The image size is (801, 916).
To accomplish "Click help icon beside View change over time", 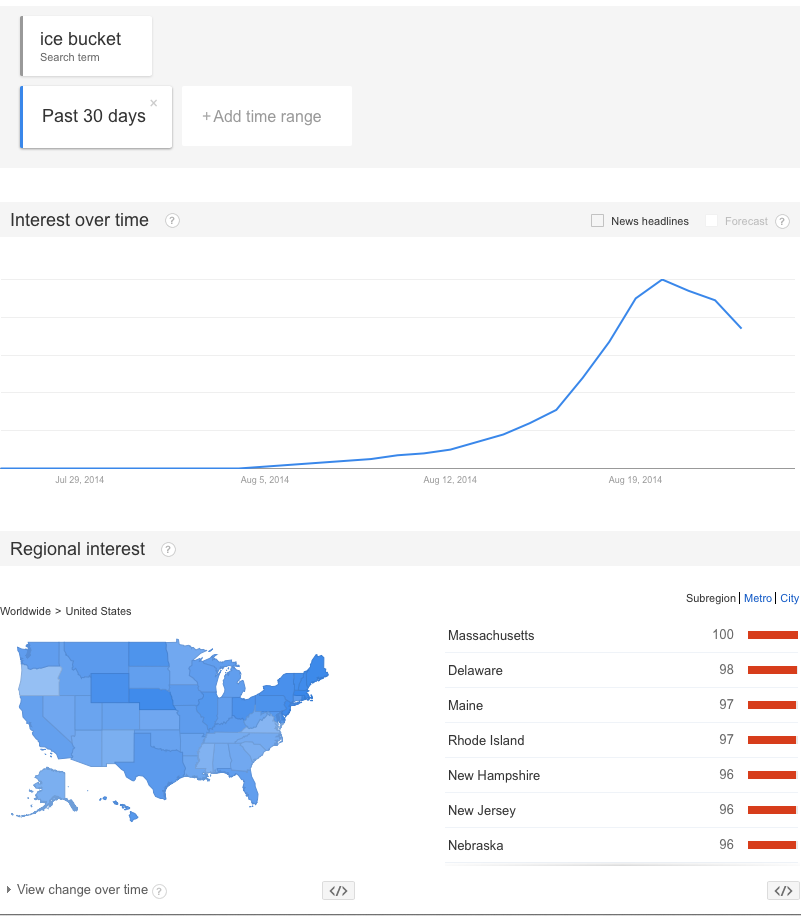I will click(x=160, y=891).
